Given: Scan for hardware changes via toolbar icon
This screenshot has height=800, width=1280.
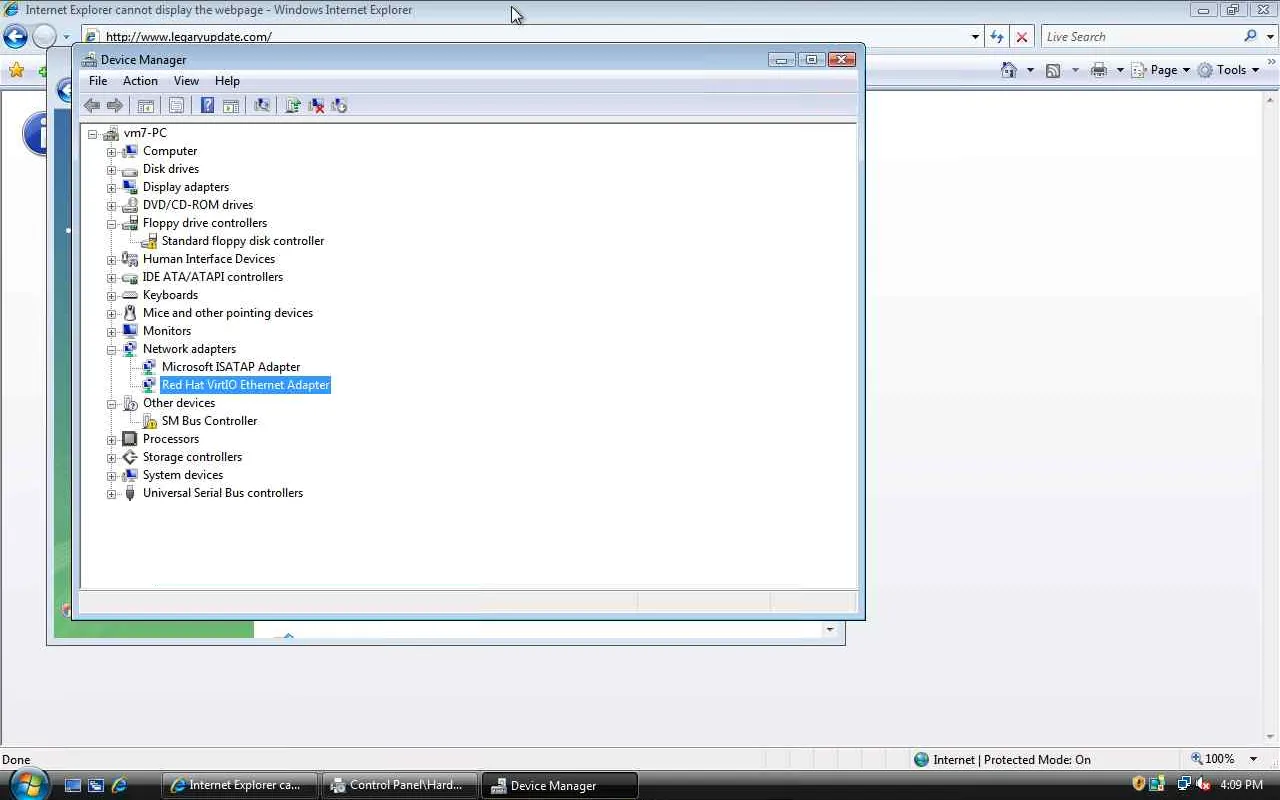Looking at the screenshot, I should pos(262,105).
